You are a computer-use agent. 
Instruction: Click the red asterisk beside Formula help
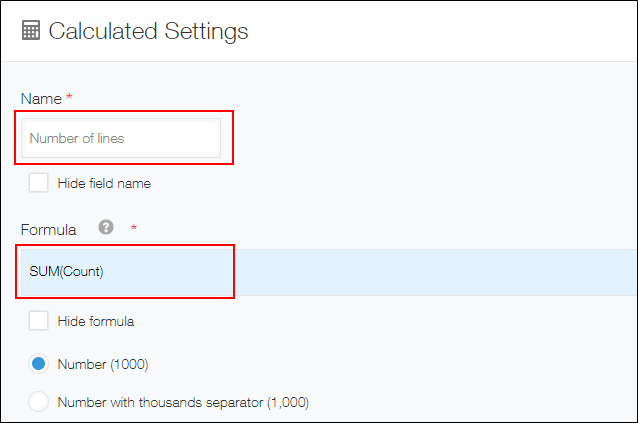click(x=133, y=228)
